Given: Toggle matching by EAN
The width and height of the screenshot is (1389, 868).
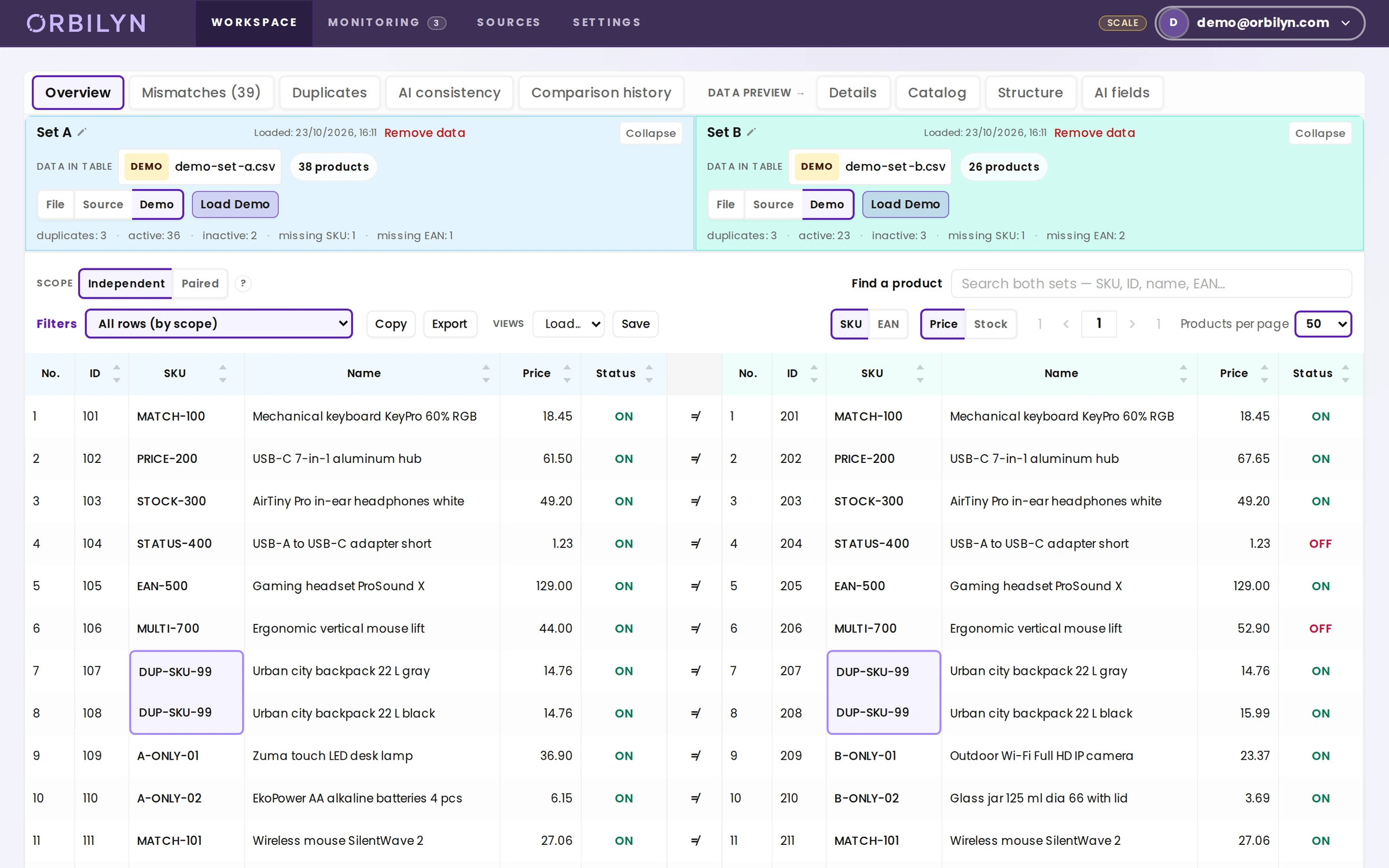Looking at the screenshot, I should [x=888, y=324].
